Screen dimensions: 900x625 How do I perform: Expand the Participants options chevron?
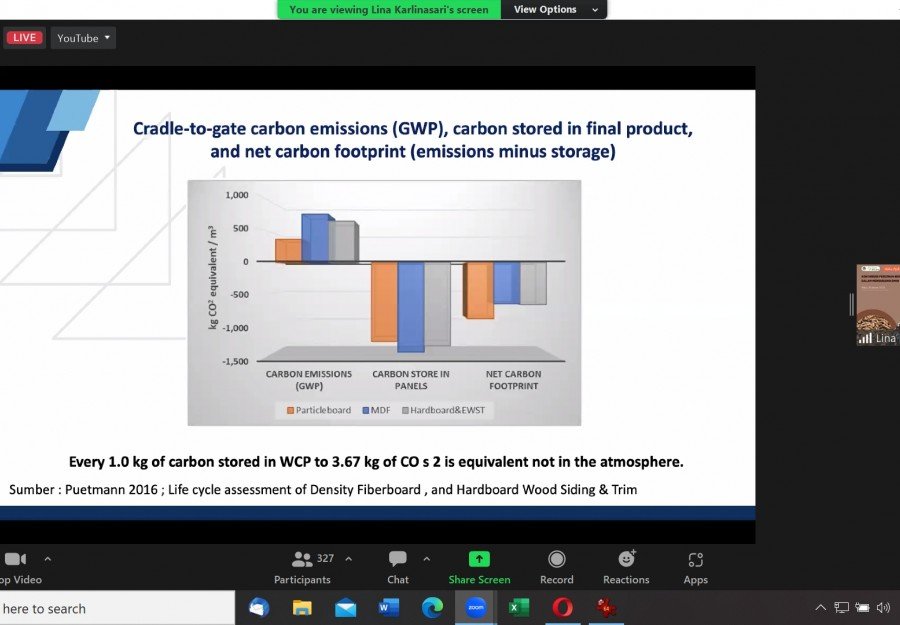coord(348,558)
